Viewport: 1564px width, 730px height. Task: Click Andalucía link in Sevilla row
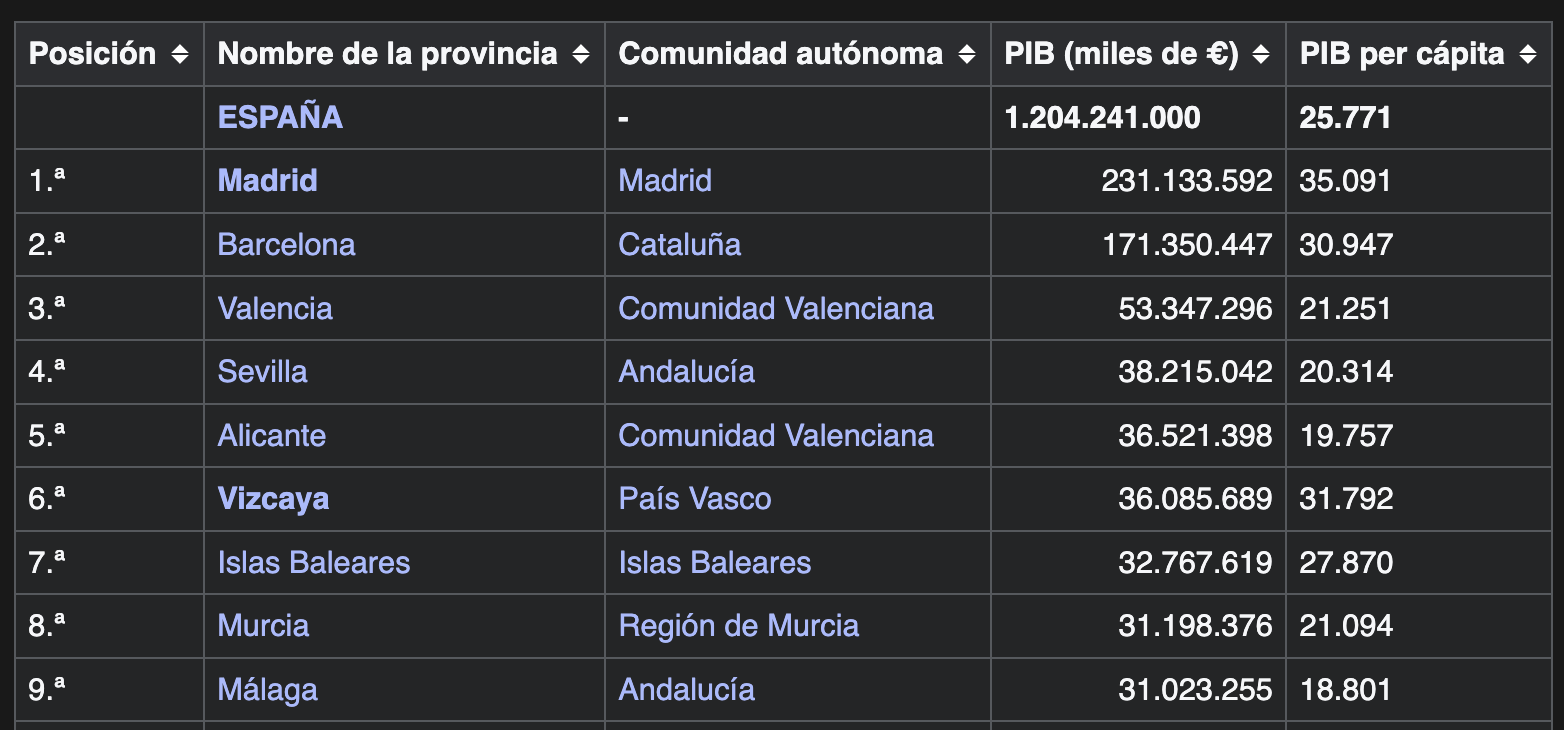(687, 371)
